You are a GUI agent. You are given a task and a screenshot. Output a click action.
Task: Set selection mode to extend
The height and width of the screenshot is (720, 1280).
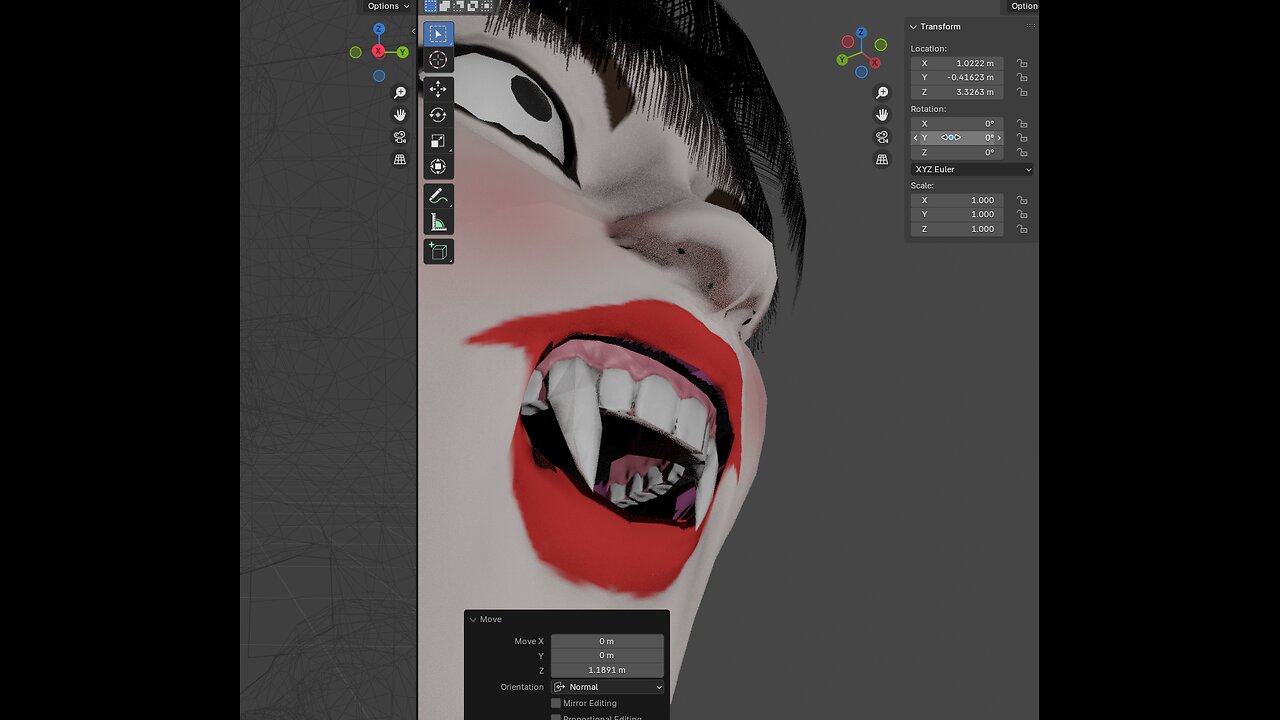[445, 6]
